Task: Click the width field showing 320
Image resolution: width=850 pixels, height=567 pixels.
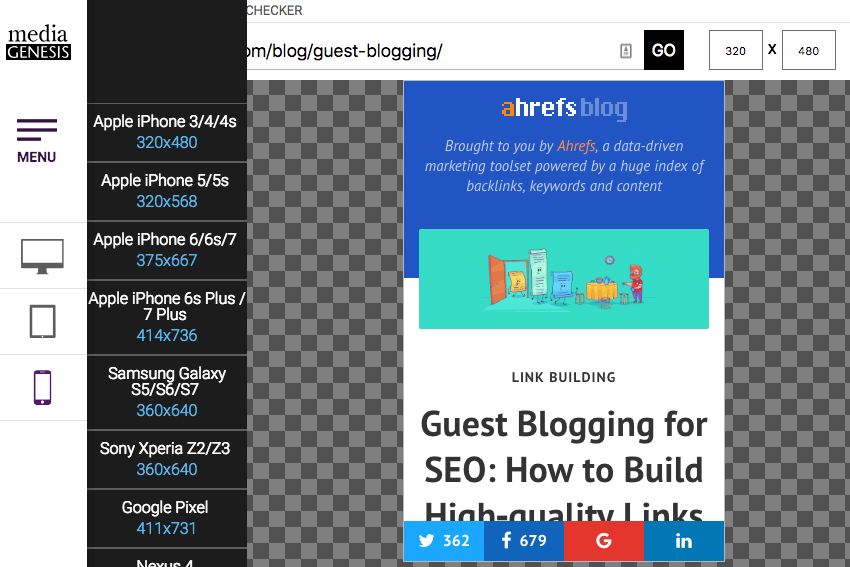Action: tap(736, 50)
